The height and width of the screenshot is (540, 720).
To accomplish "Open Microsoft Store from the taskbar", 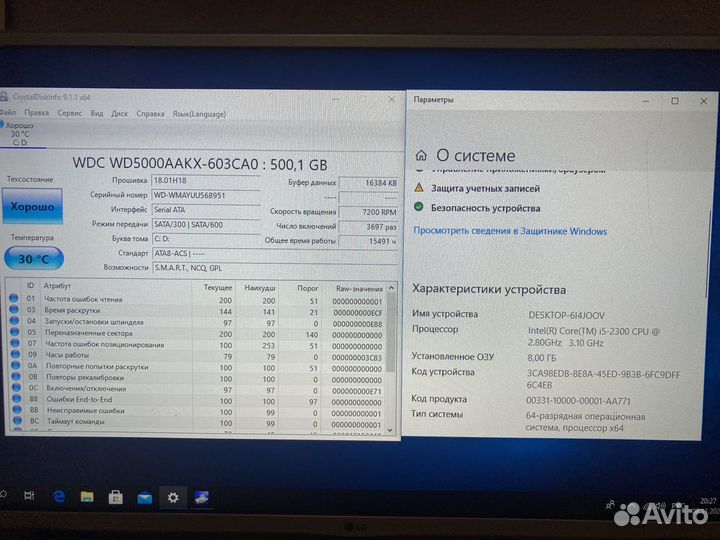I will point(115,497).
